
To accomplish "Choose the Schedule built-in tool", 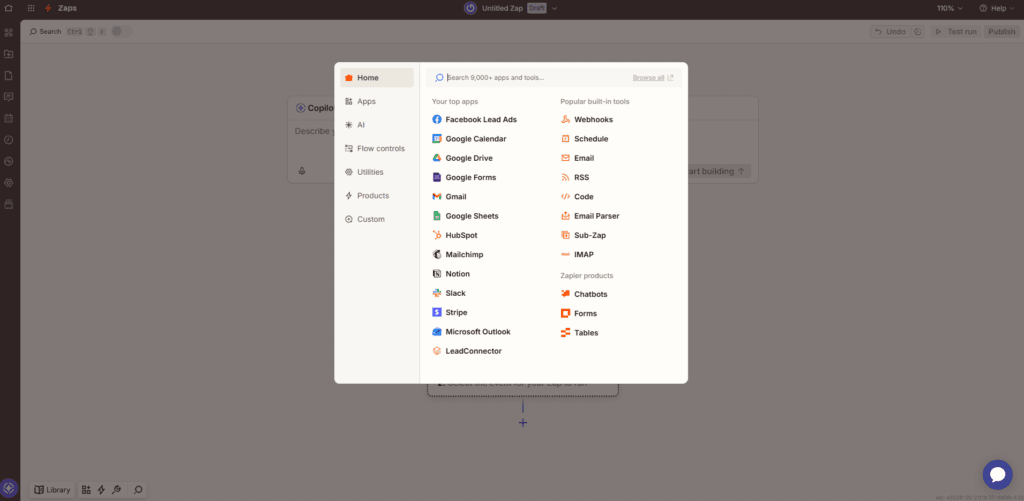I will coord(584,138).
